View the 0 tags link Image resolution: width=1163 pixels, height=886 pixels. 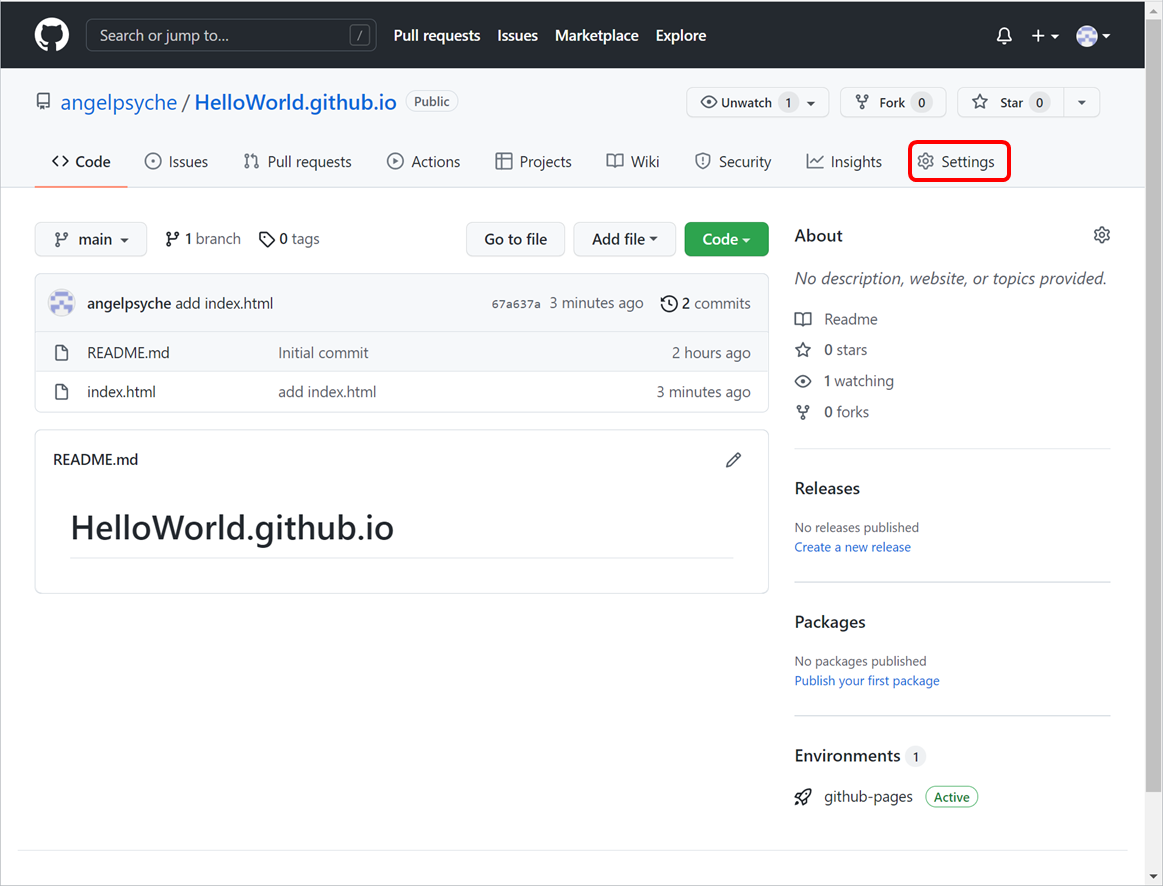click(289, 239)
